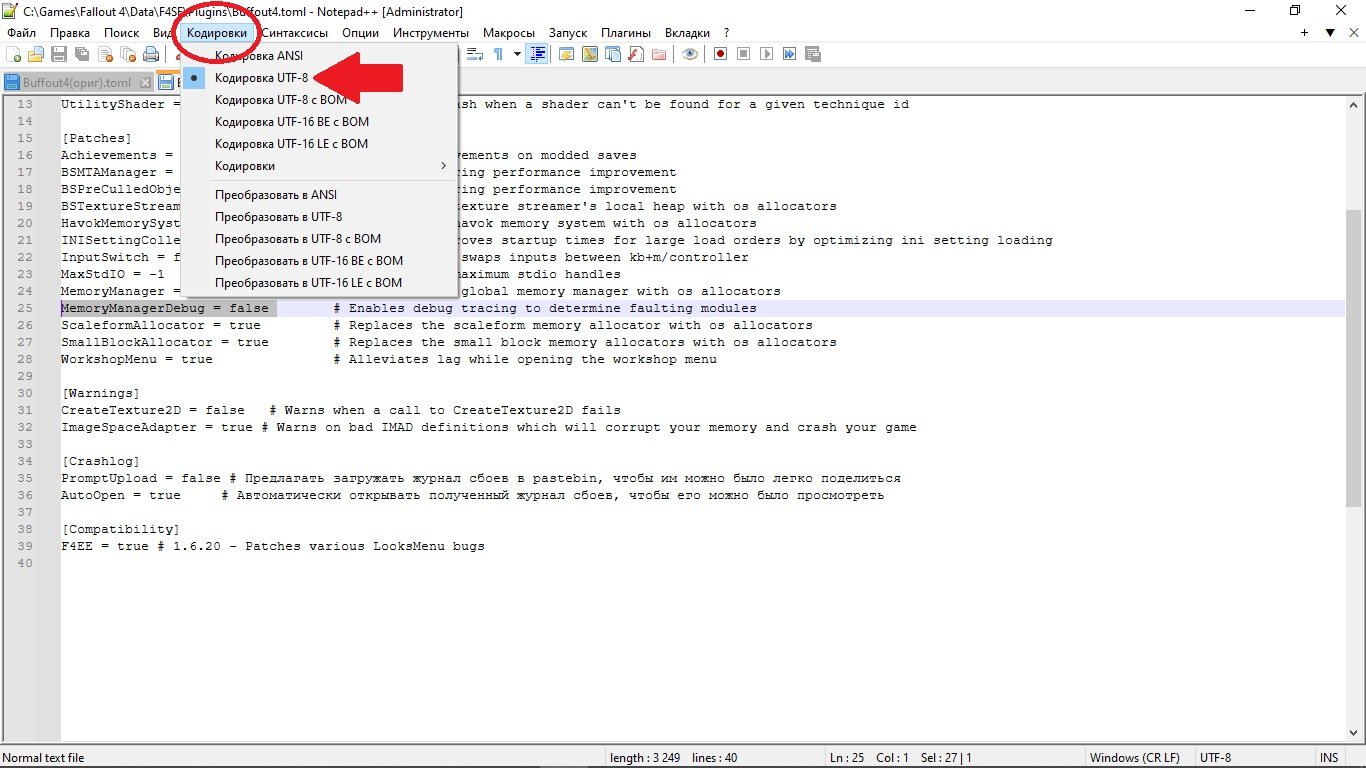Click the Print toolbar icon
The height and width of the screenshot is (768, 1366).
click(x=149, y=55)
